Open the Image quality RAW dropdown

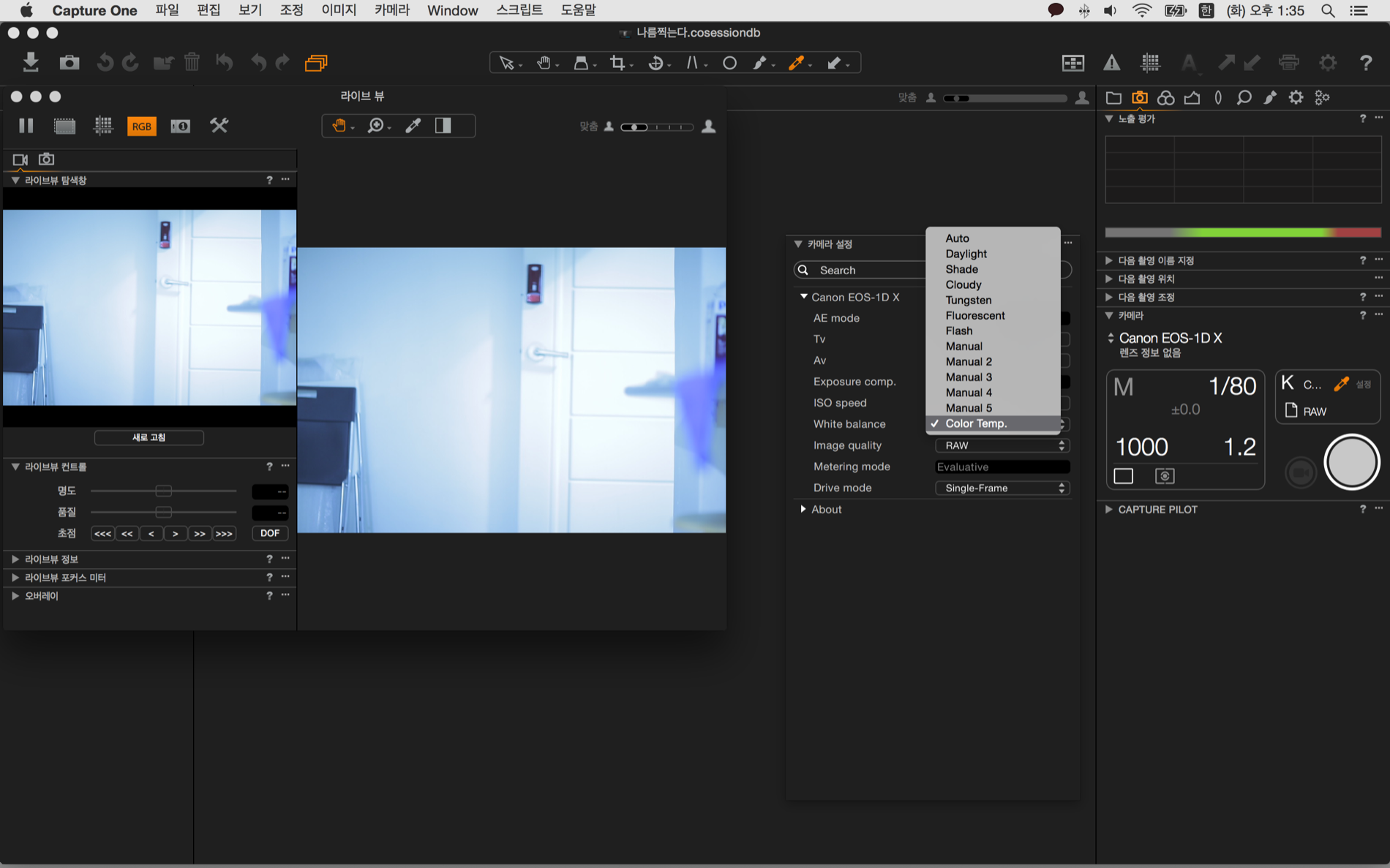tap(1002, 445)
